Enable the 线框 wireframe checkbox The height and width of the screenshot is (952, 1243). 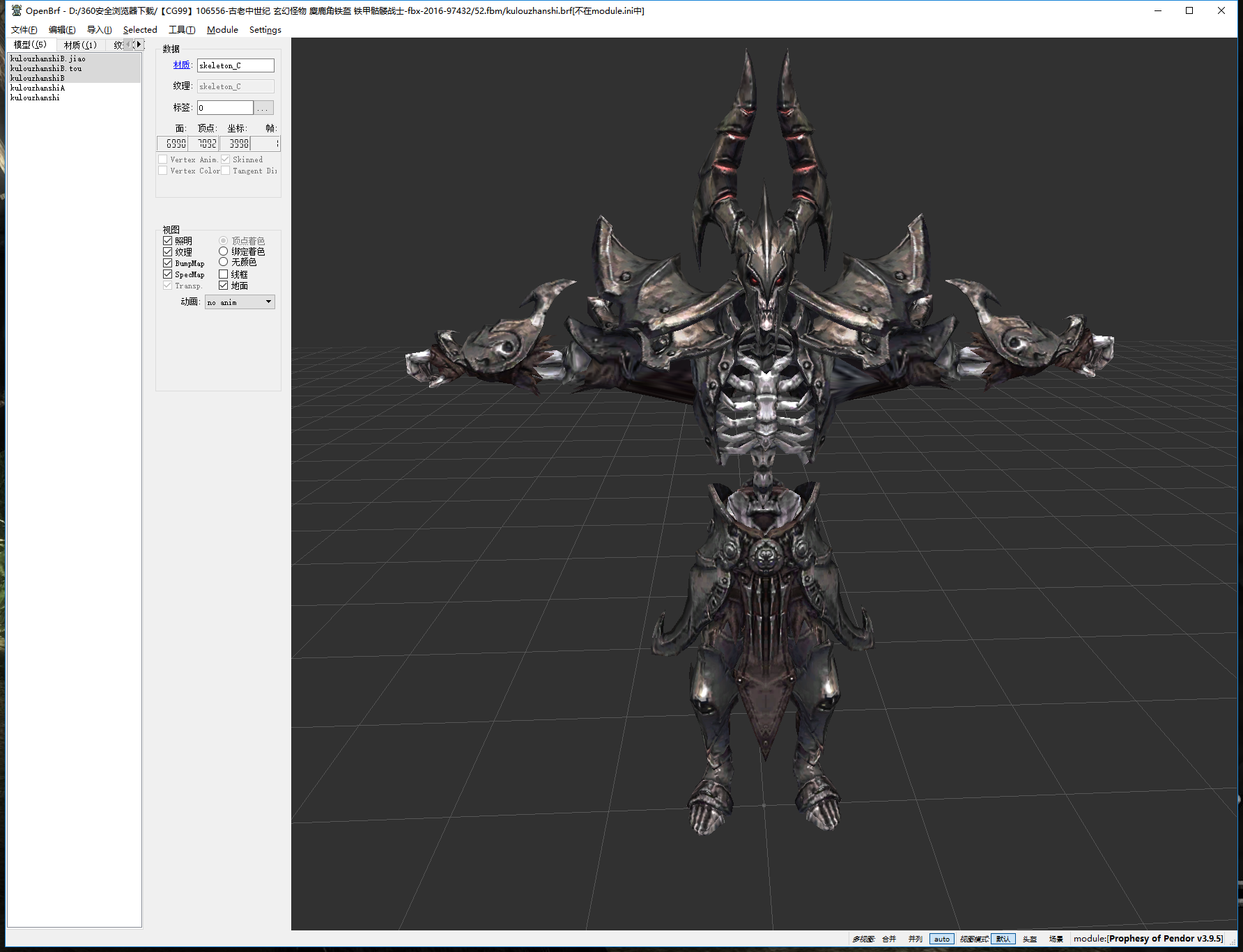224,274
